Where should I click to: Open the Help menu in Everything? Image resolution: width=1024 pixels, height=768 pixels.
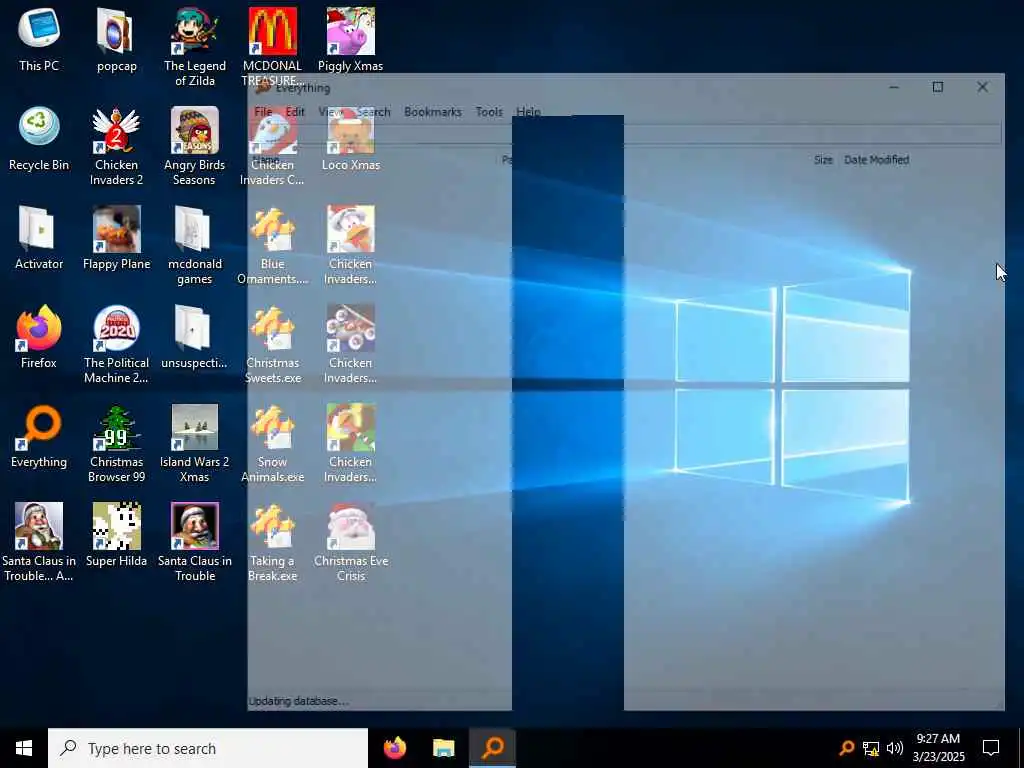point(528,112)
